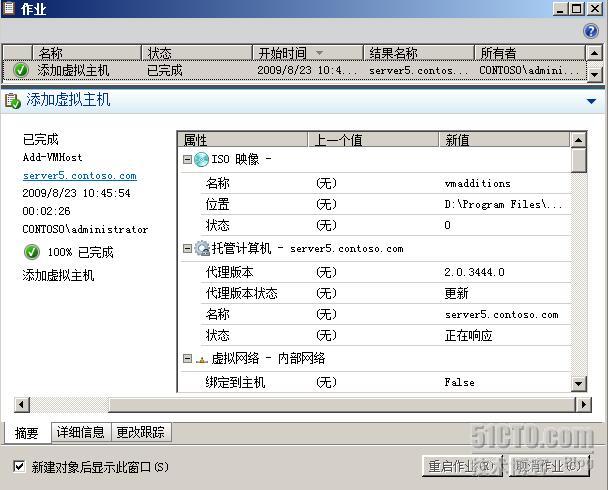The width and height of the screenshot is (608, 490).
Task: Click the horizontal scrollbar thumb
Action: [x=342, y=404]
